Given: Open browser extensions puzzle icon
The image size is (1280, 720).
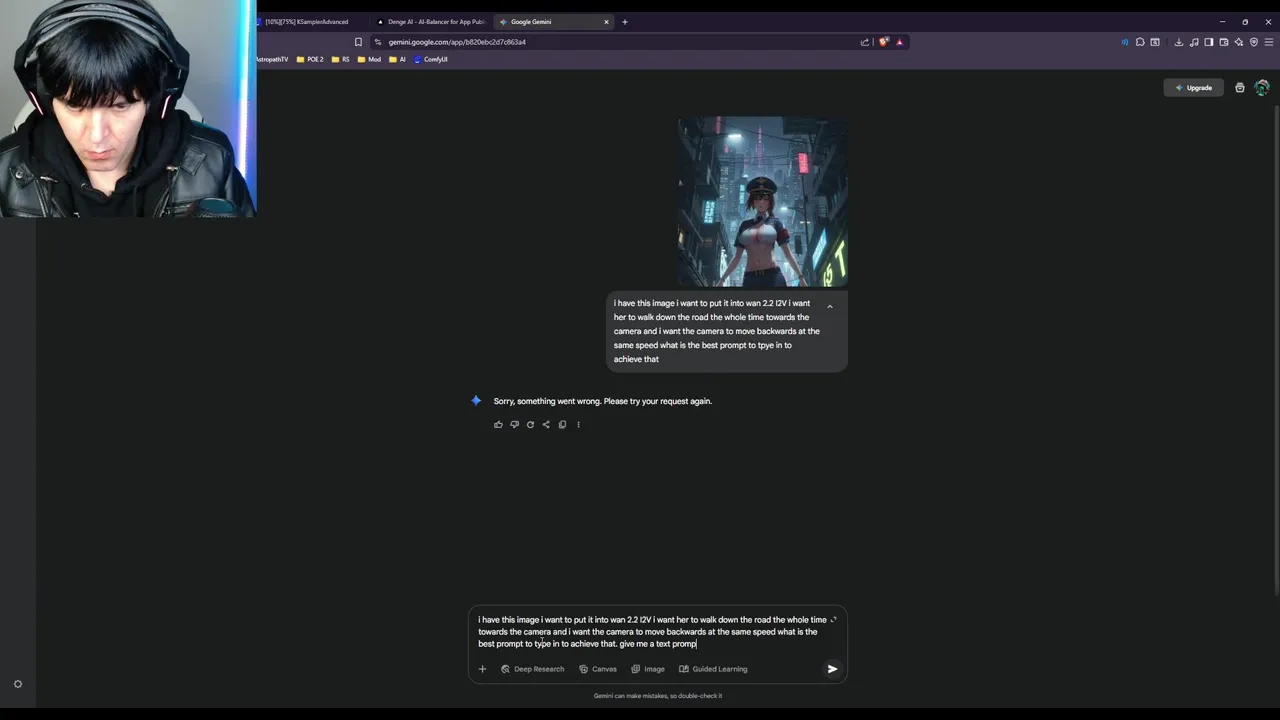Looking at the screenshot, I should tap(1140, 42).
